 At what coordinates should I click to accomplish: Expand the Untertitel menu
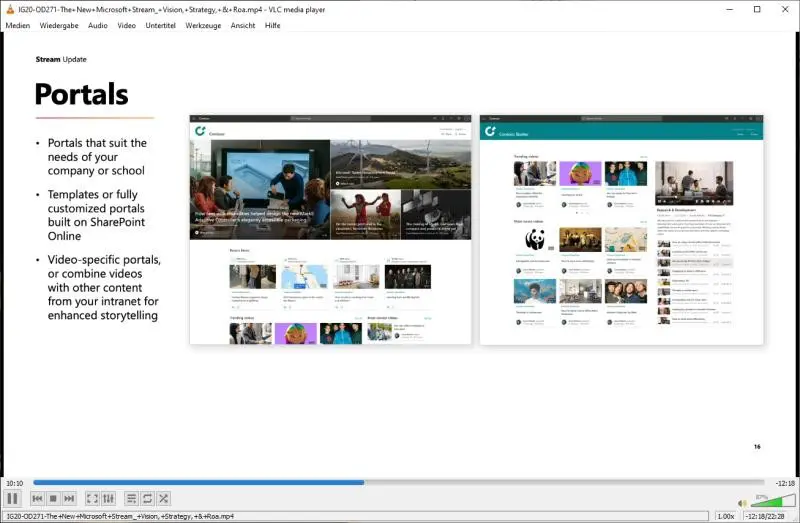160,25
